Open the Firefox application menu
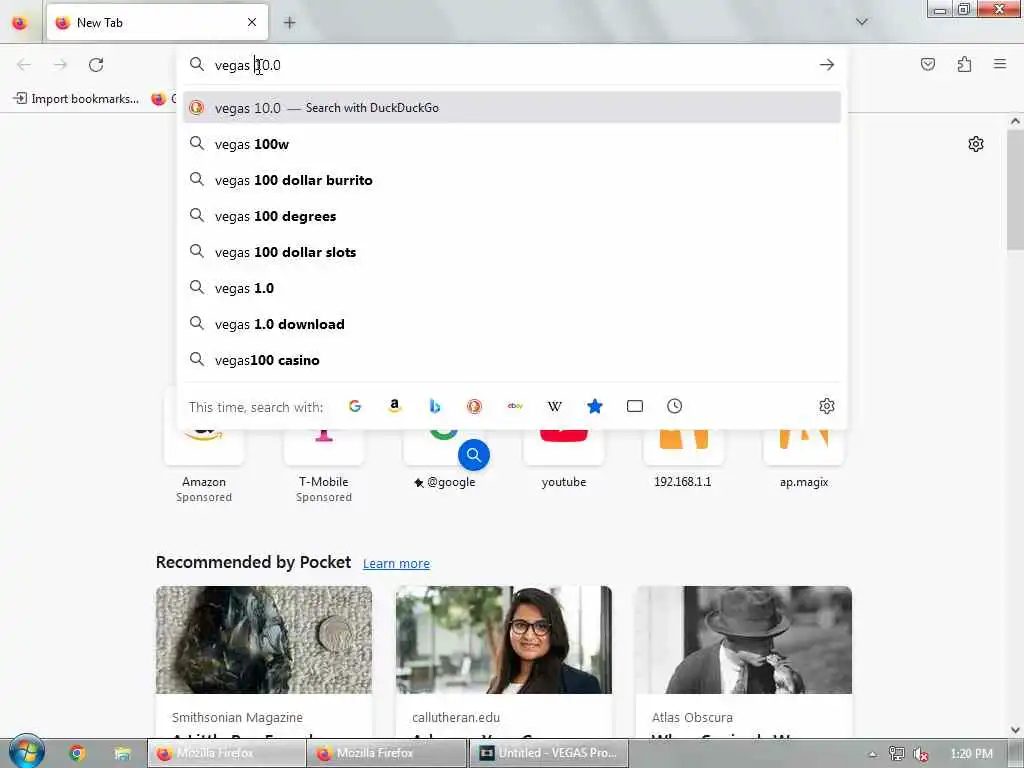1024x768 pixels. (1000, 64)
